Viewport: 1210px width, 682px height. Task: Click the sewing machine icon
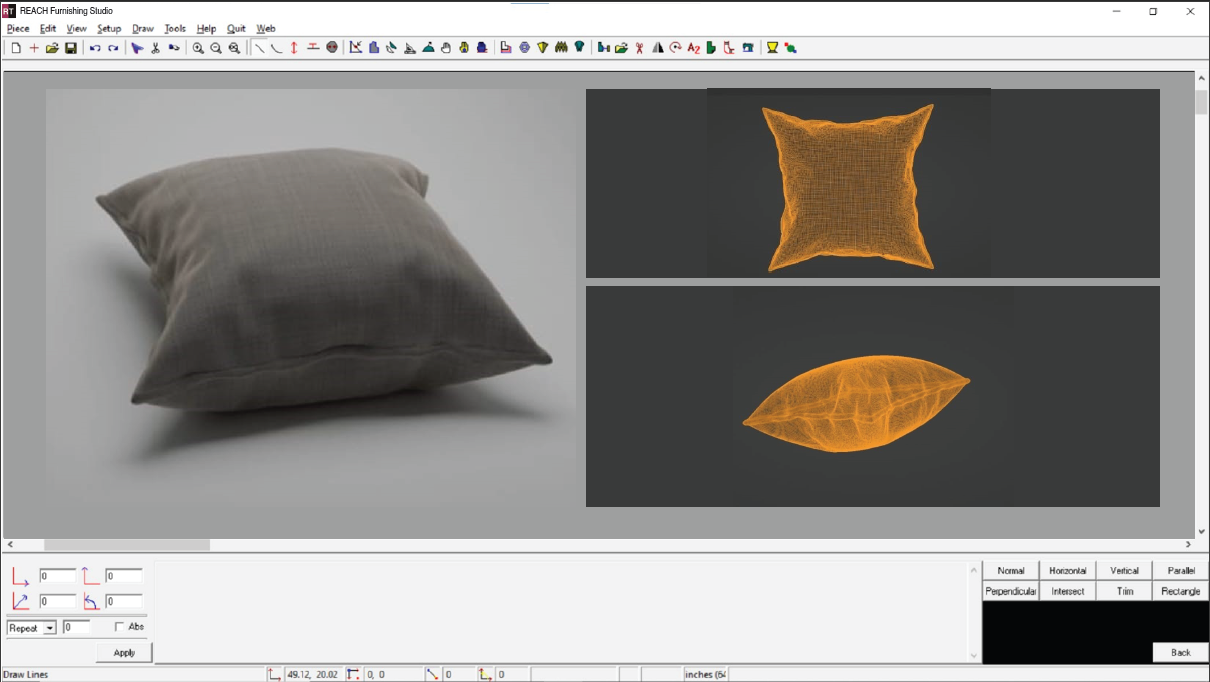click(x=747, y=48)
